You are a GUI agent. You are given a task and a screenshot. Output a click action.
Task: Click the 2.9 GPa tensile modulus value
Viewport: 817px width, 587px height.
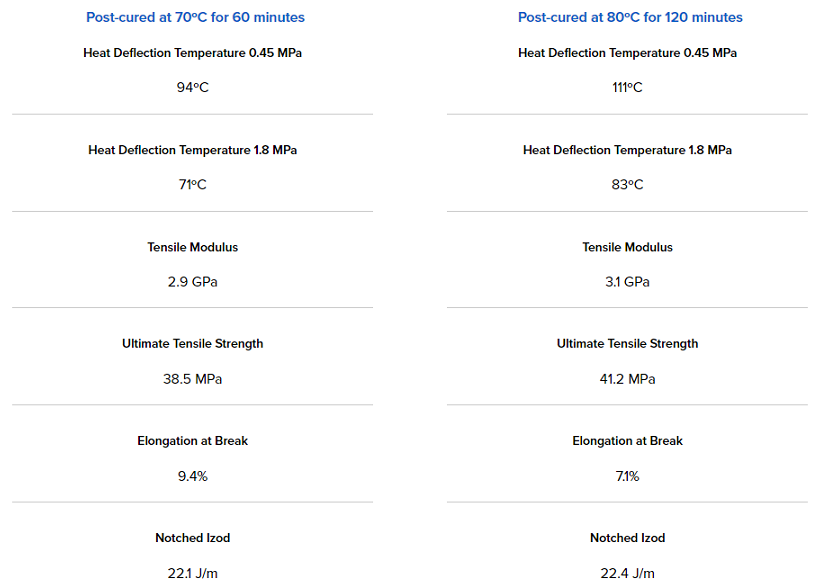click(x=193, y=282)
